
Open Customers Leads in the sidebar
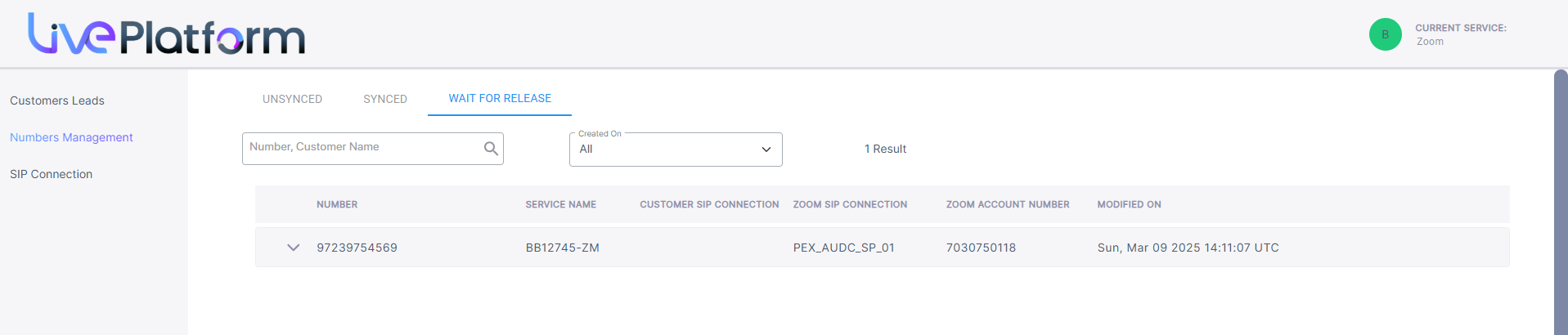tap(57, 100)
